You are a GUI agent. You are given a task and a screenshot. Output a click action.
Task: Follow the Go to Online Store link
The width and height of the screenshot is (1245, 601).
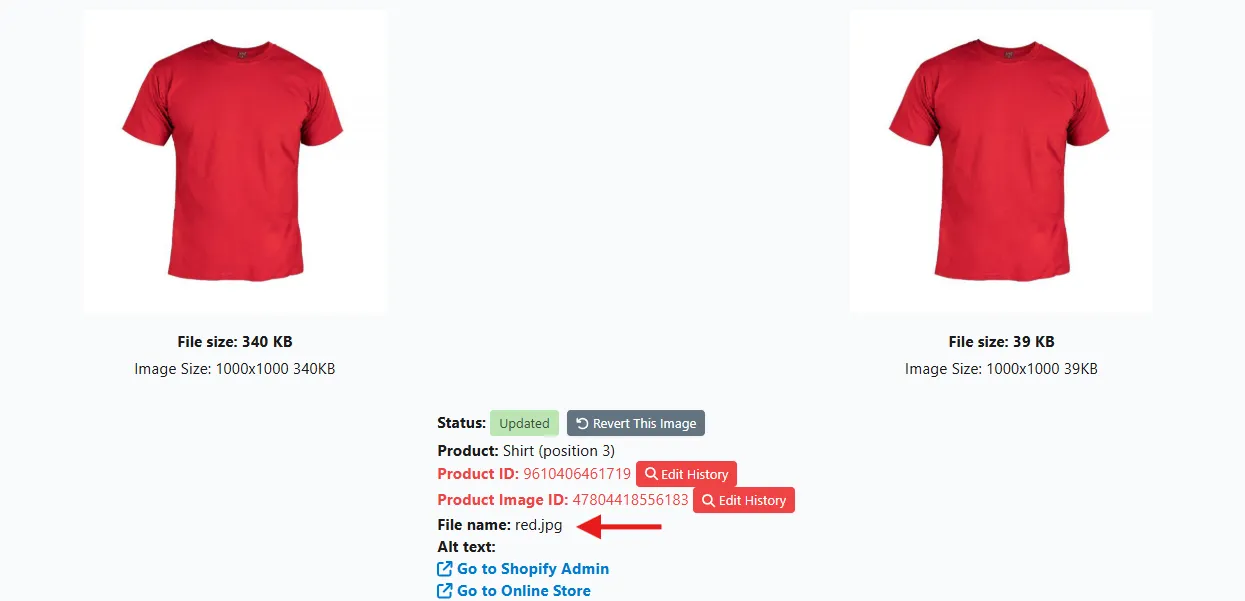pos(524,590)
